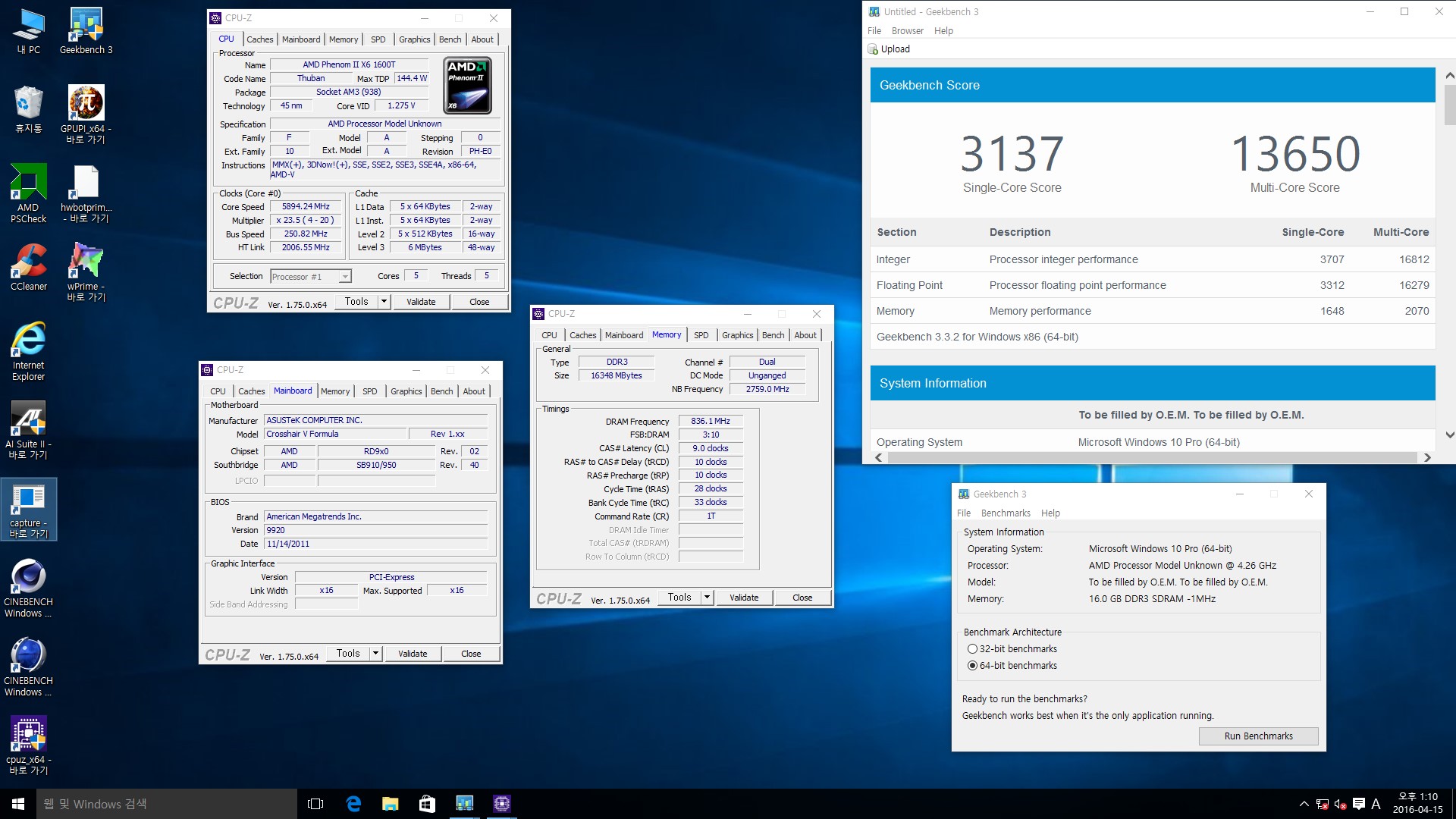Expand Tools dropdown arrow in Memory window
This screenshot has width=1456, height=819.
point(707,598)
